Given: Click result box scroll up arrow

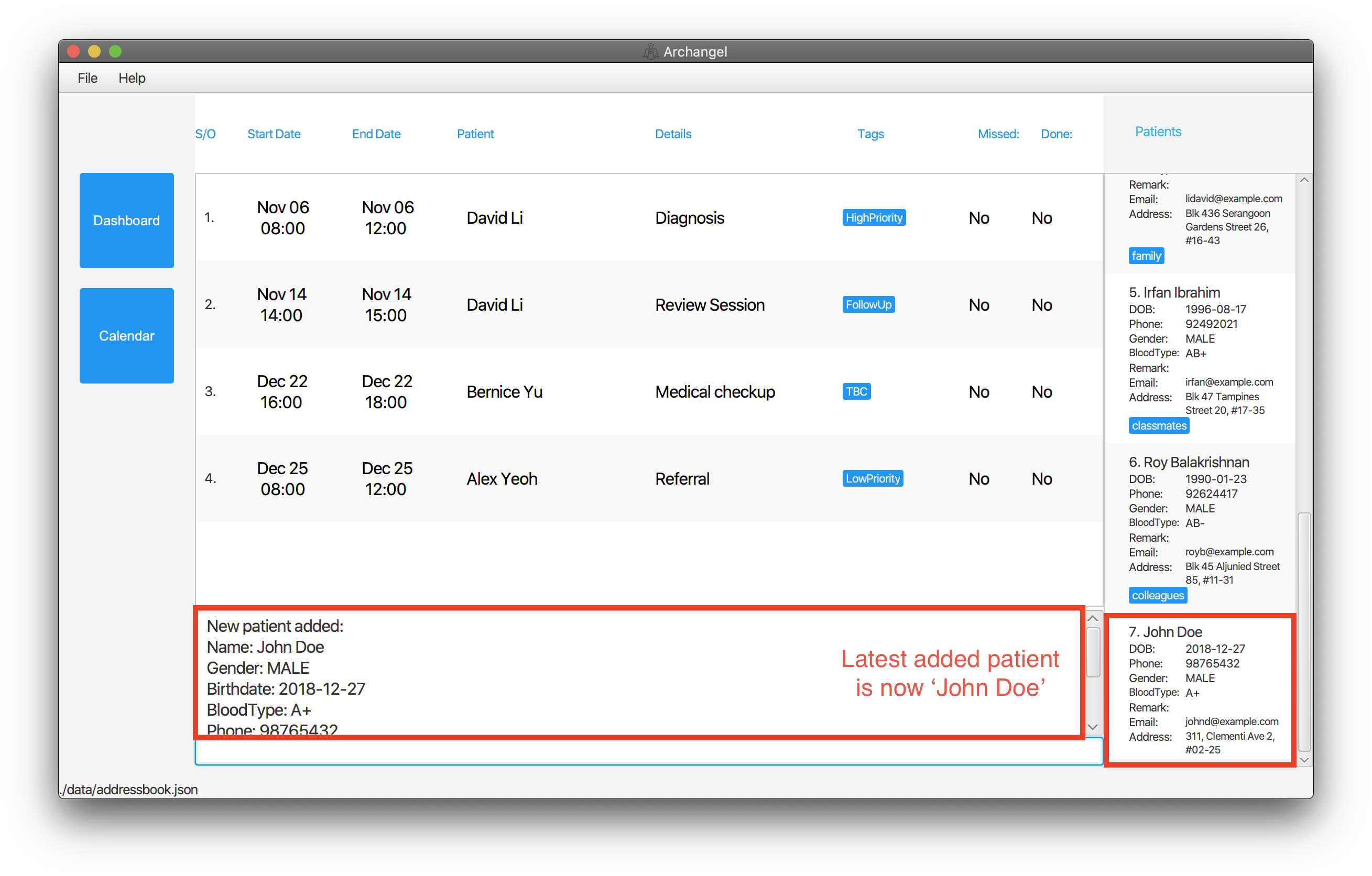Looking at the screenshot, I should click(1092, 619).
